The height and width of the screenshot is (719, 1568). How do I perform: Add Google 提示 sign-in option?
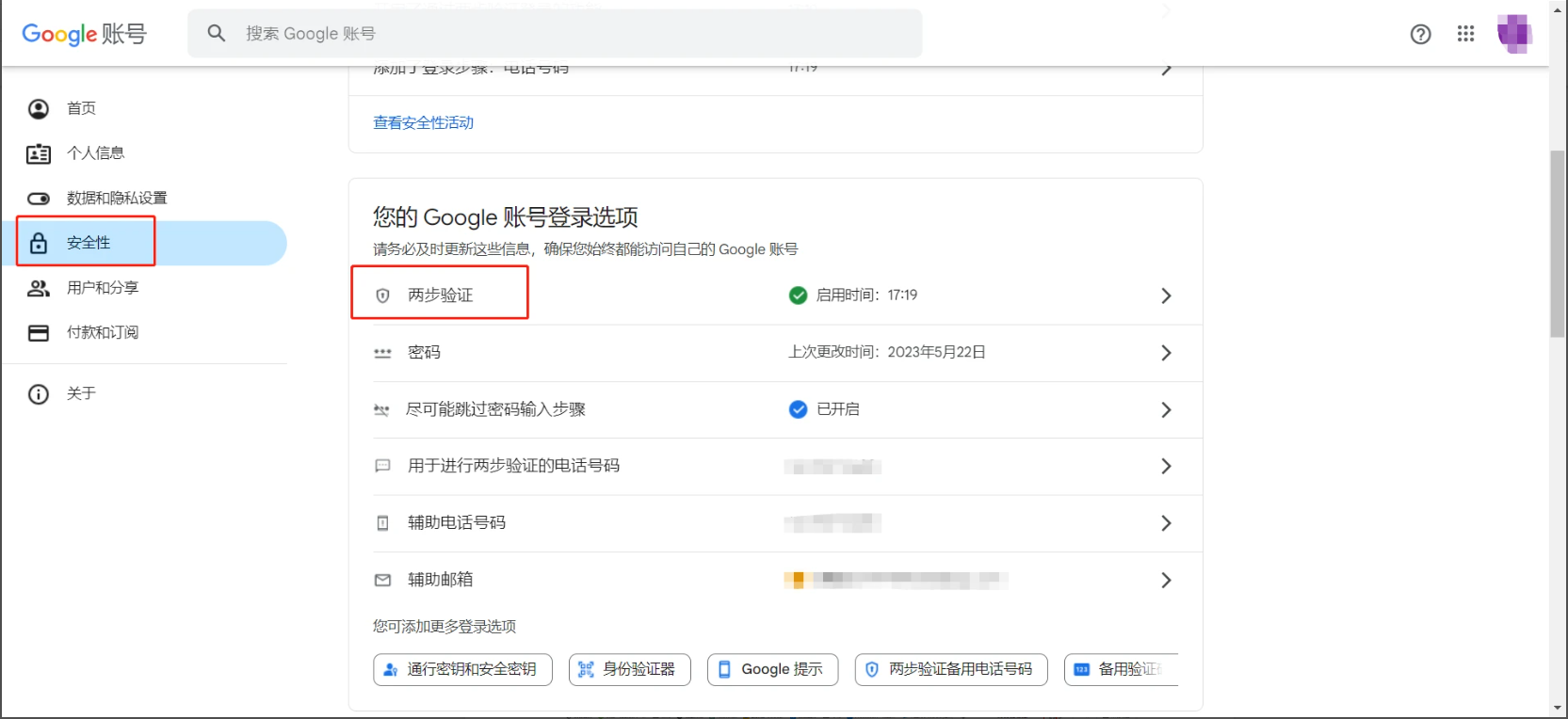pos(772,669)
